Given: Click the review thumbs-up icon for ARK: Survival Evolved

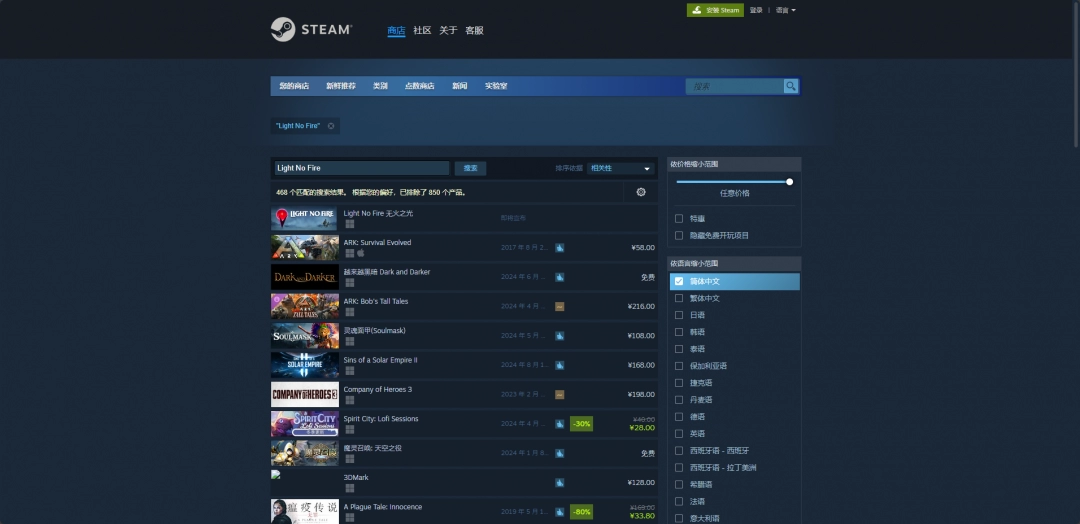Looking at the screenshot, I should click(560, 247).
